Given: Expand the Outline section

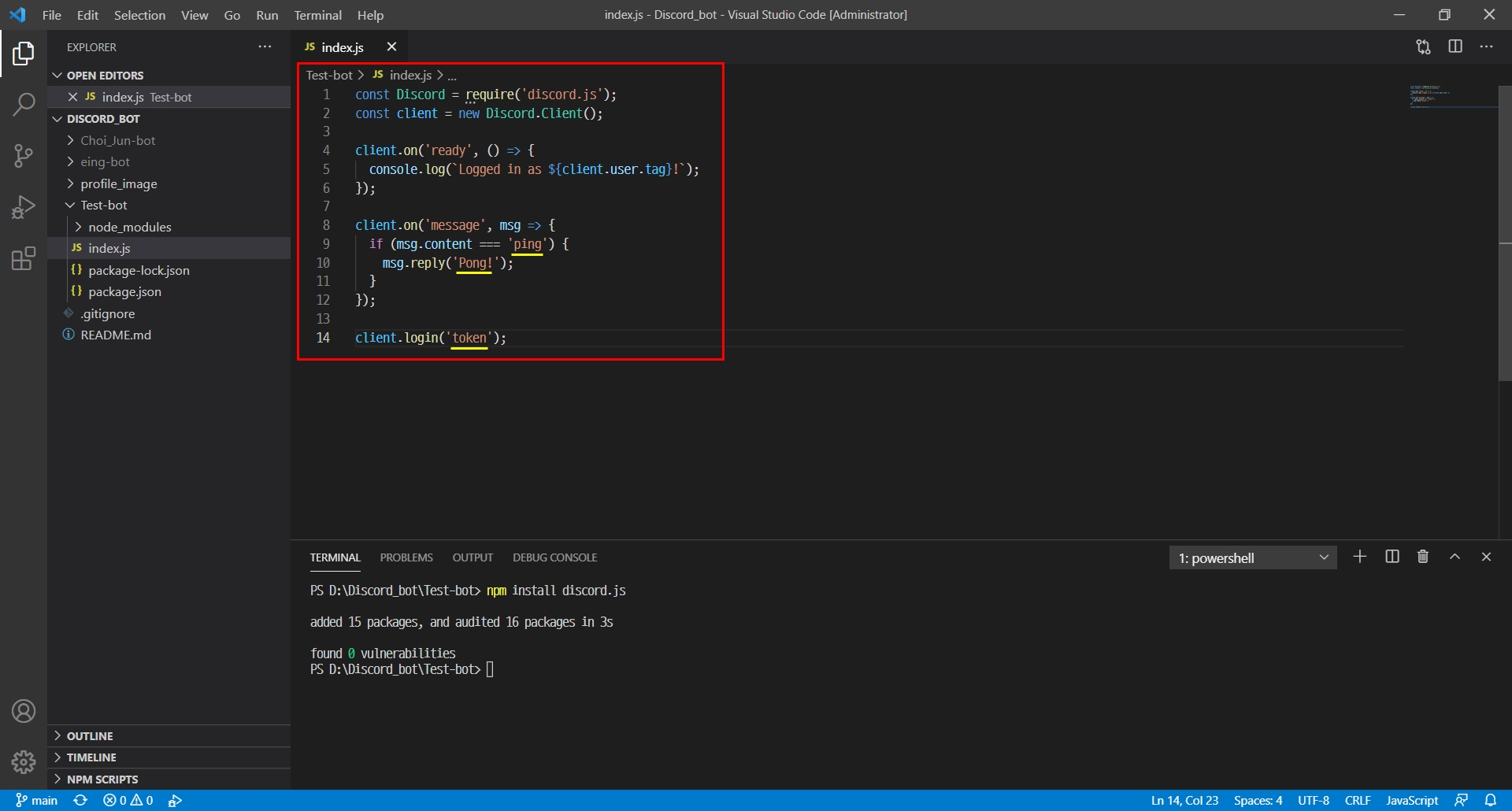Looking at the screenshot, I should 169,736.
